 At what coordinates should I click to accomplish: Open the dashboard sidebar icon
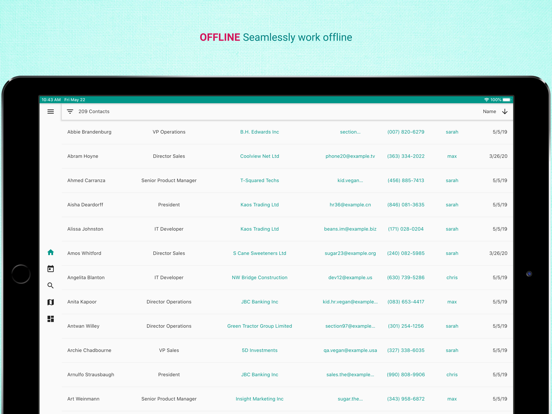[51, 319]
